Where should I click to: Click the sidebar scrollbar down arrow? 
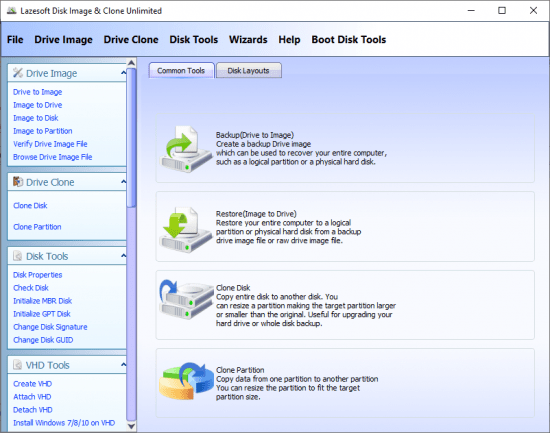click(x=131, y=426)
